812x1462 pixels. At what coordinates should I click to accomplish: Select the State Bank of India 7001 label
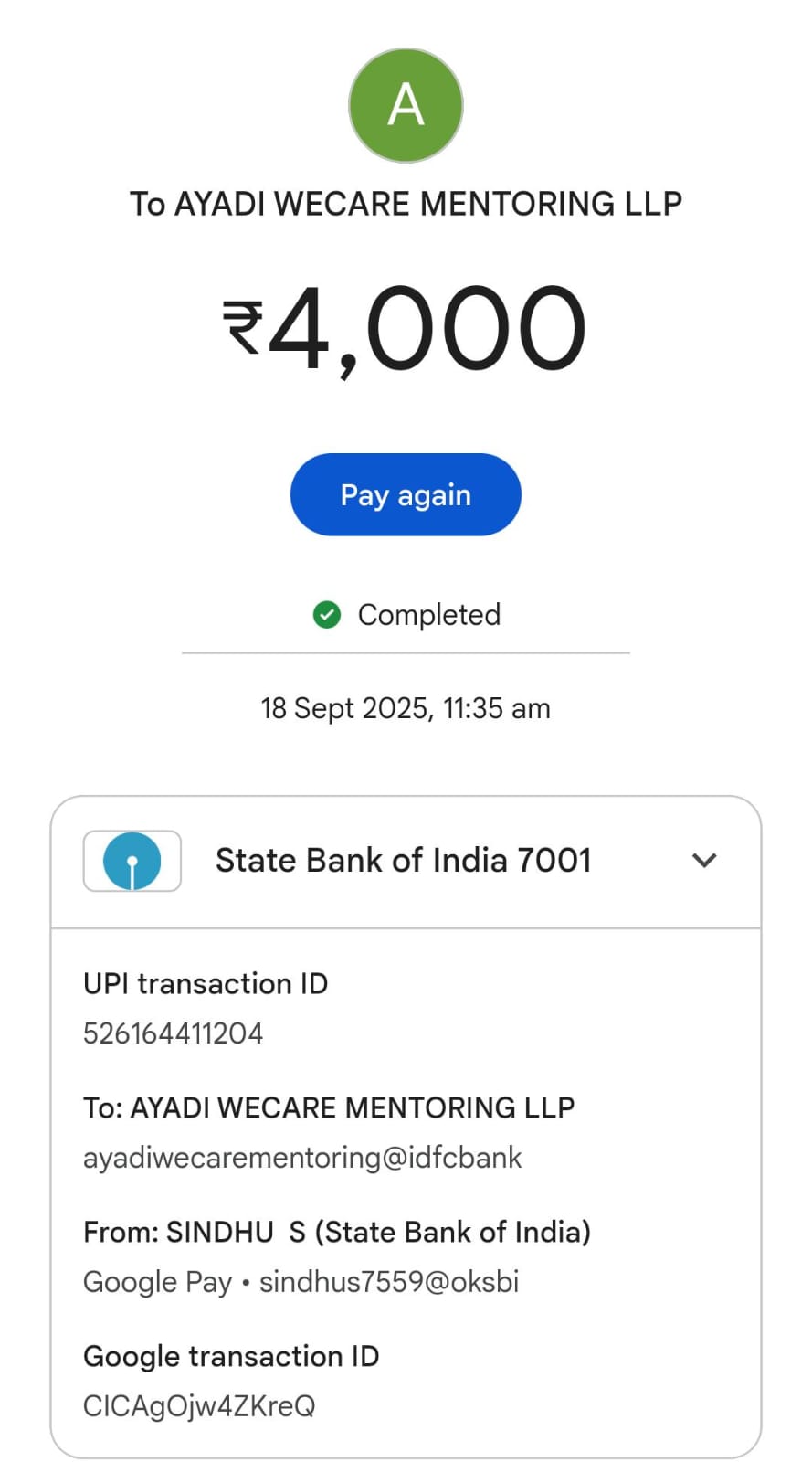pos(403,861)
